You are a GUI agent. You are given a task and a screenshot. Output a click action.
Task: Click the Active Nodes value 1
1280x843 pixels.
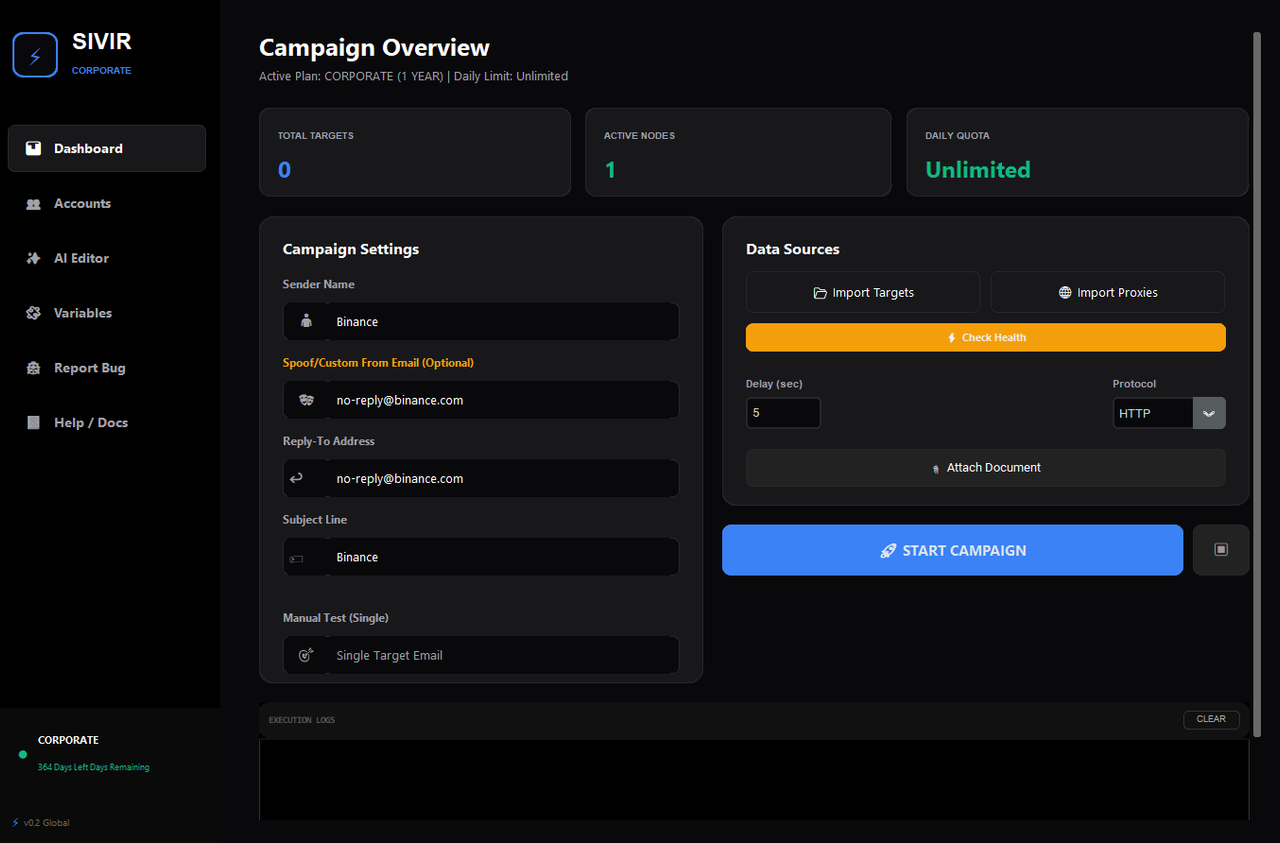[610, 170]
